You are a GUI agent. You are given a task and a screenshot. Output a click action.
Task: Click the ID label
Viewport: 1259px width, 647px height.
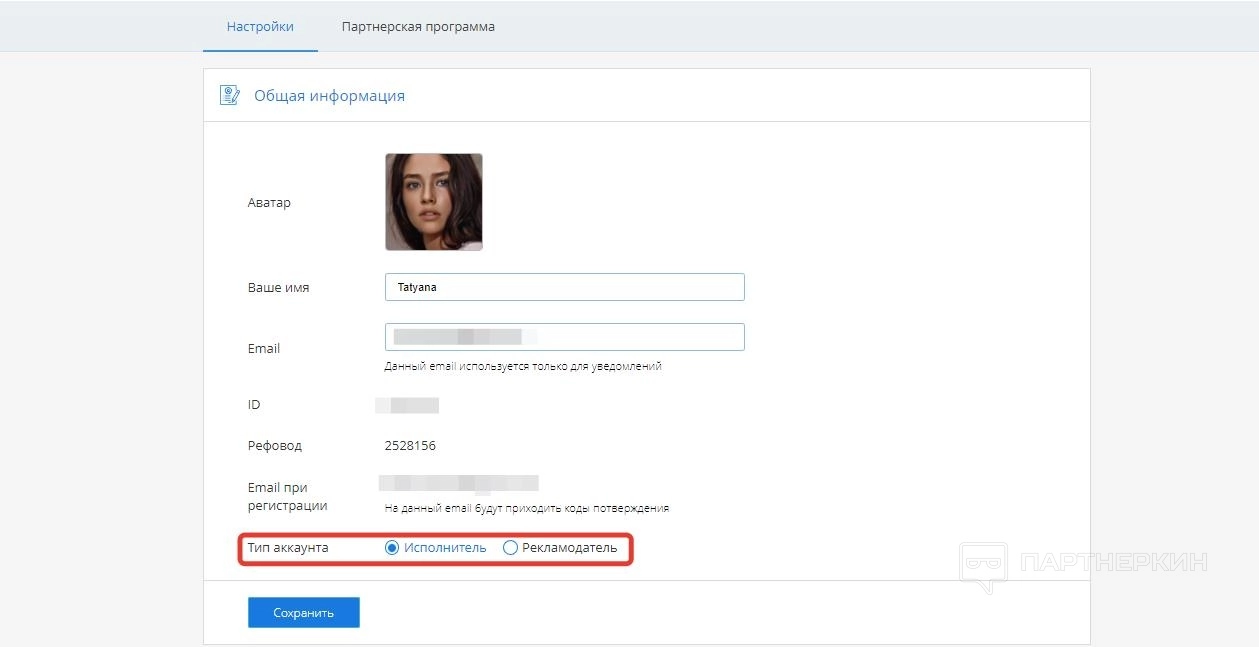click(254, 405)
